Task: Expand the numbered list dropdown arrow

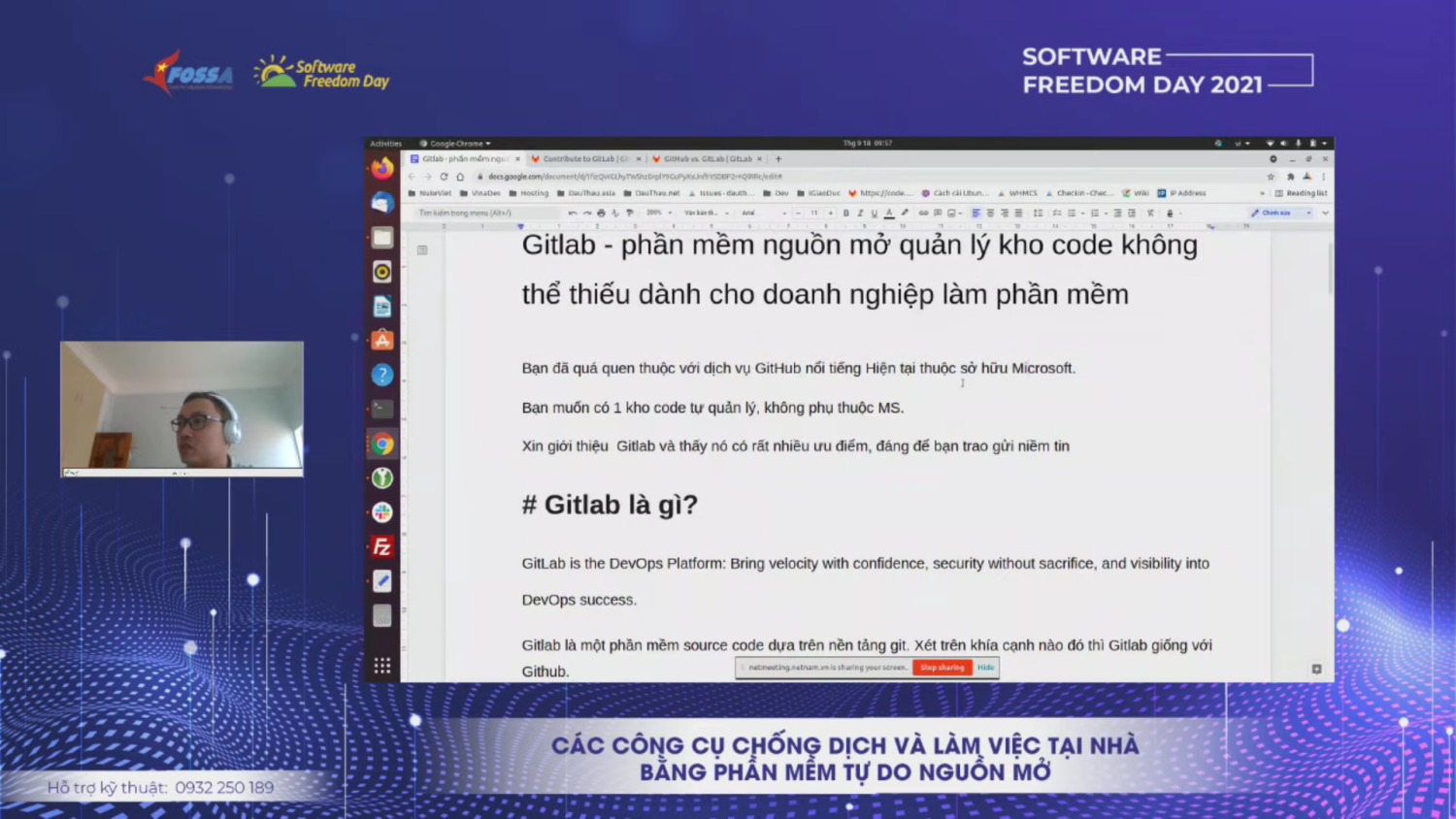Action: (1106, 213)
